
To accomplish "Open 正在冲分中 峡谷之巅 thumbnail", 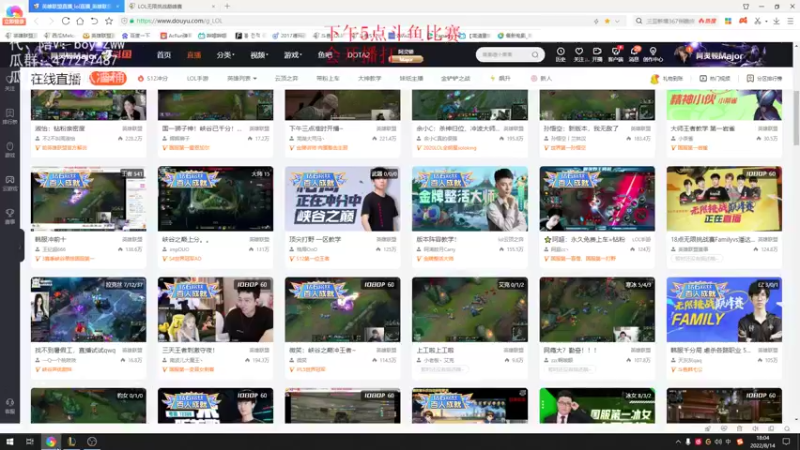I will pos(342,198).
